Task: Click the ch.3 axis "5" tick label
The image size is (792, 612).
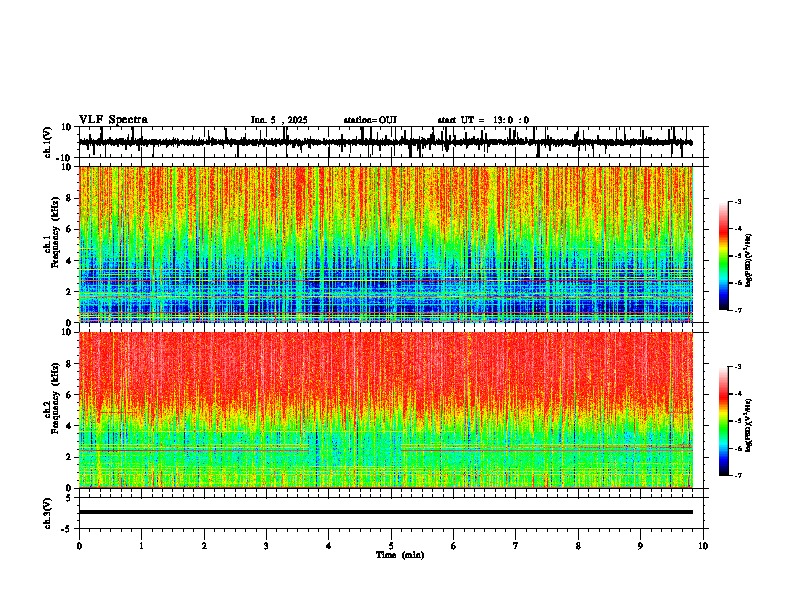Action: coord(69,498)
